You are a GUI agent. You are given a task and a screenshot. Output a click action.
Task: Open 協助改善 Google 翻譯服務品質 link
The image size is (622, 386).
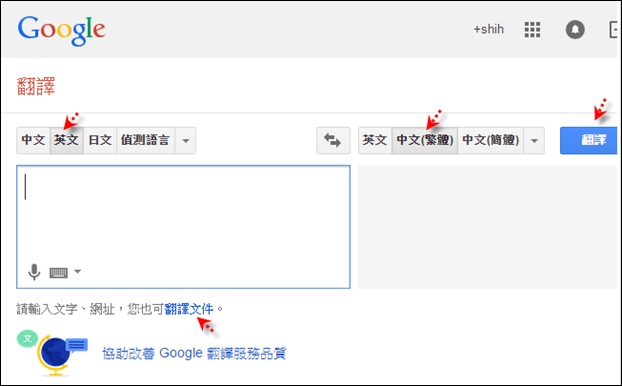click(194, 353)
